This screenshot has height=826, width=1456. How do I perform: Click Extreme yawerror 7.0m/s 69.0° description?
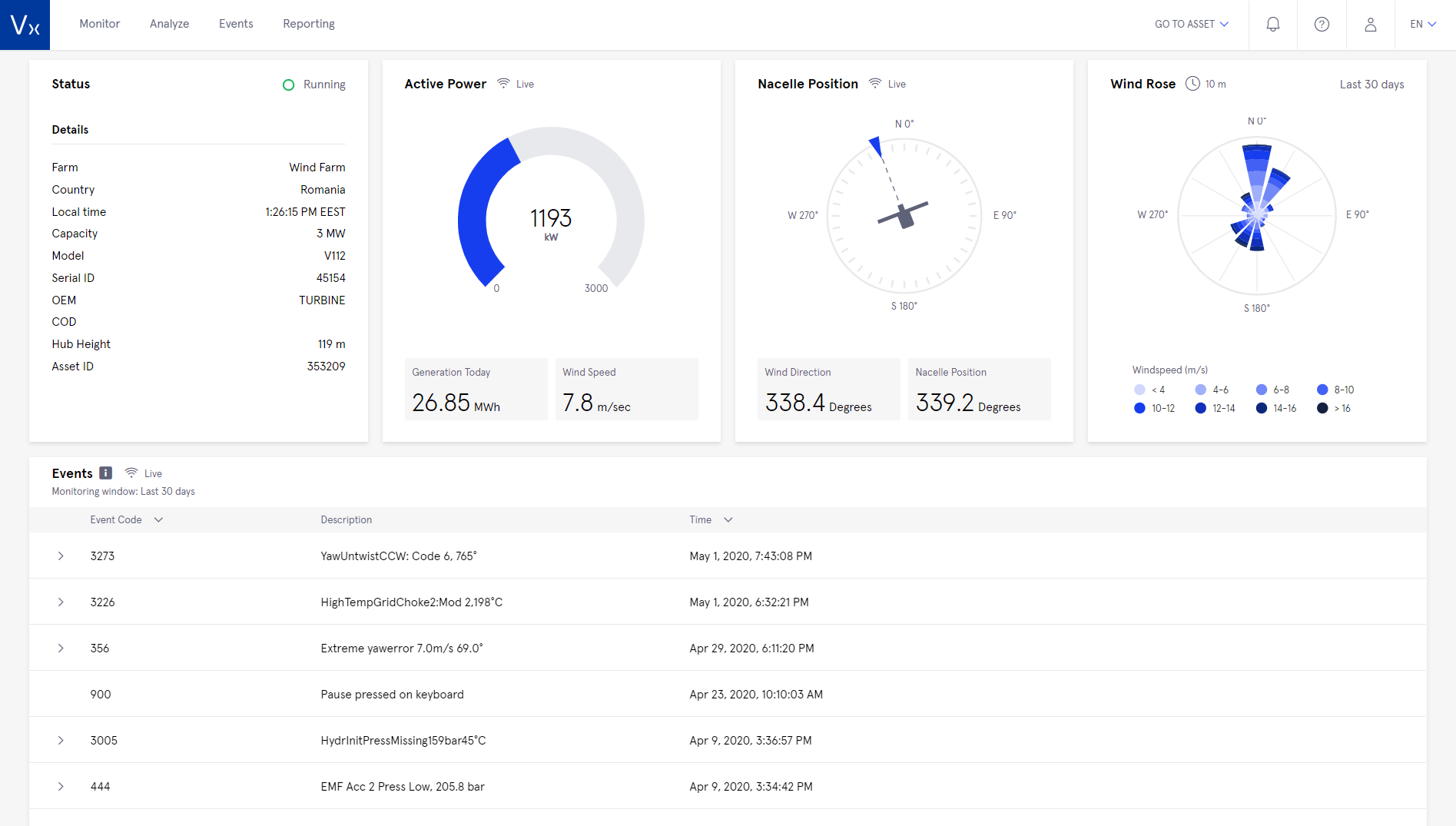(402, 648)
